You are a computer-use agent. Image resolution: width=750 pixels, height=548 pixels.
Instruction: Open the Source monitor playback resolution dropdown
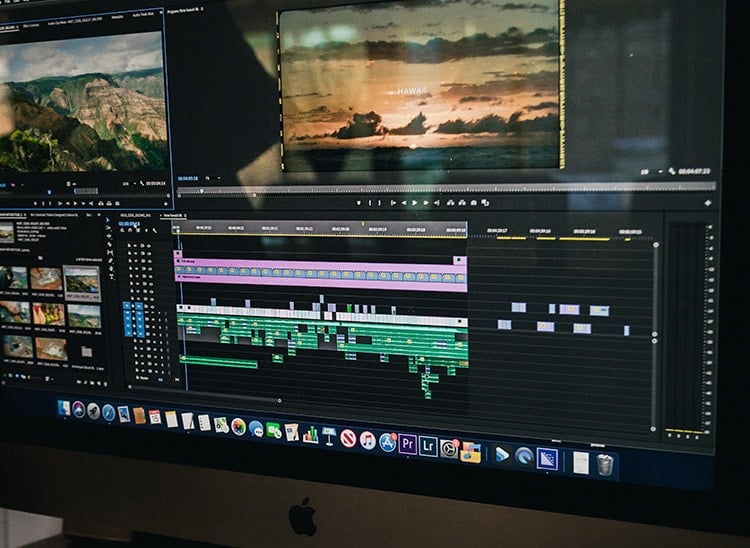(x=129, y=184)
